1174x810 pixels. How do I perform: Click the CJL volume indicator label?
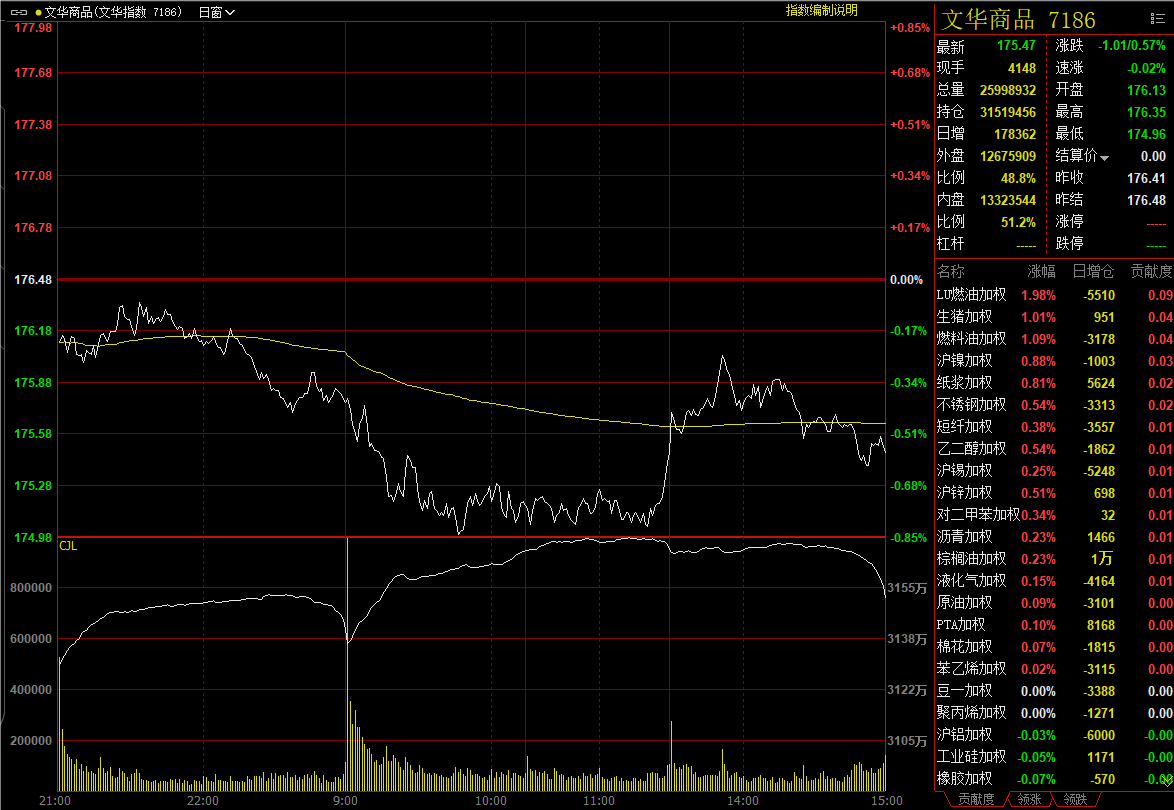(x=68, y=545)
